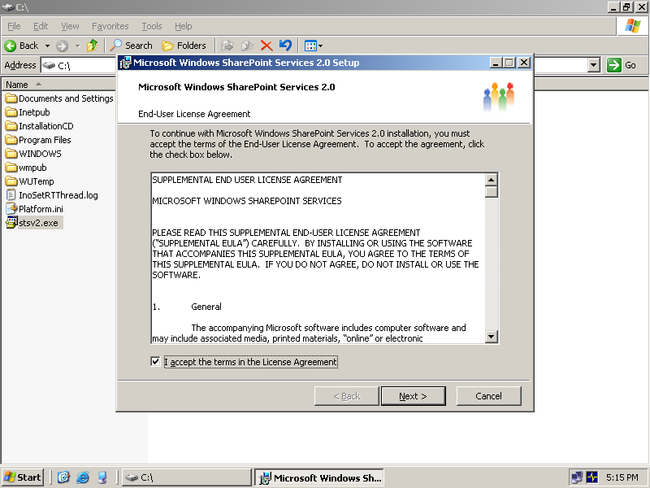This screenshot has width=650, height=488.
Task: Click the Up folder icon in Explorer
Action: click(x=92, y=46)
